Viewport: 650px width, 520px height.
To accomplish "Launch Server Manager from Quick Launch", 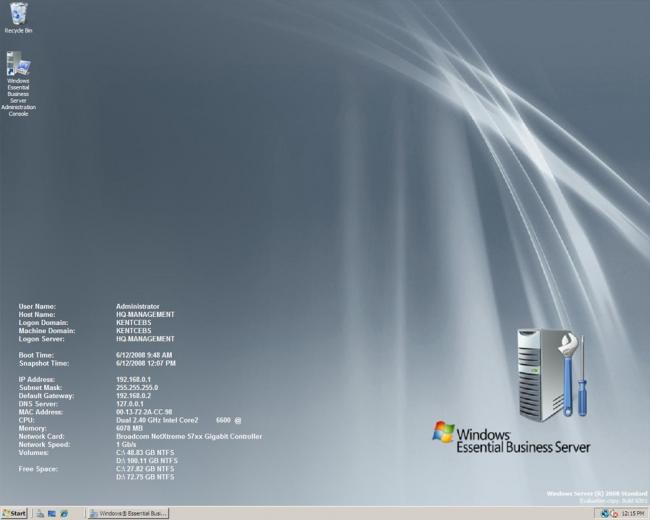I will pyautogui.click(x=40, y=514).
